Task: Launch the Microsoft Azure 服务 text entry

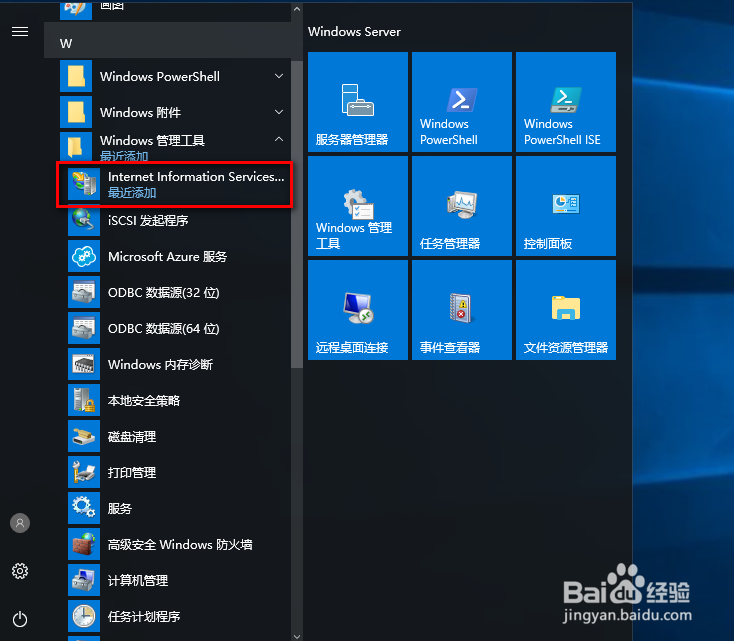Action: point(168,256)
